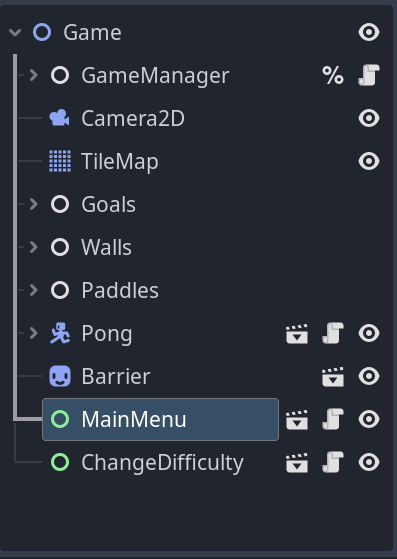This screenshot has width=397, height=559.
Task: Select the ChangeDifficulty node
Action: pos(162,463)
